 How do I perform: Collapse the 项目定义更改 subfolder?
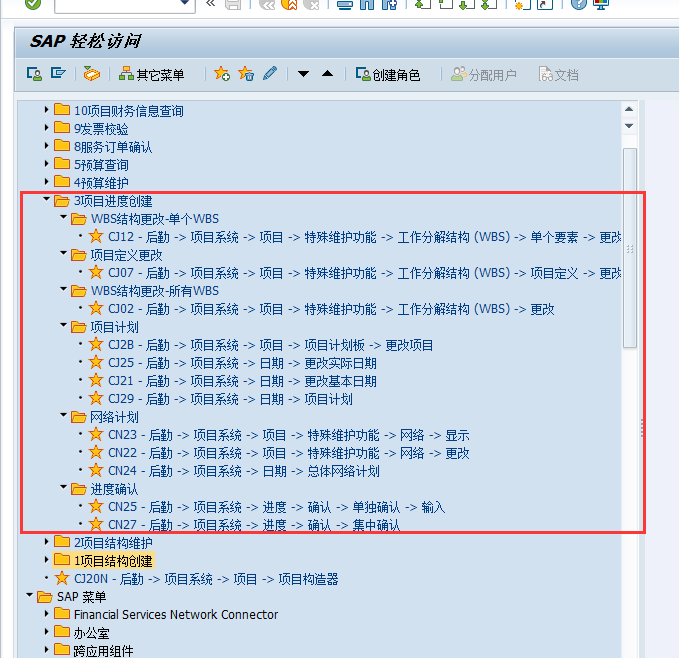63,253
